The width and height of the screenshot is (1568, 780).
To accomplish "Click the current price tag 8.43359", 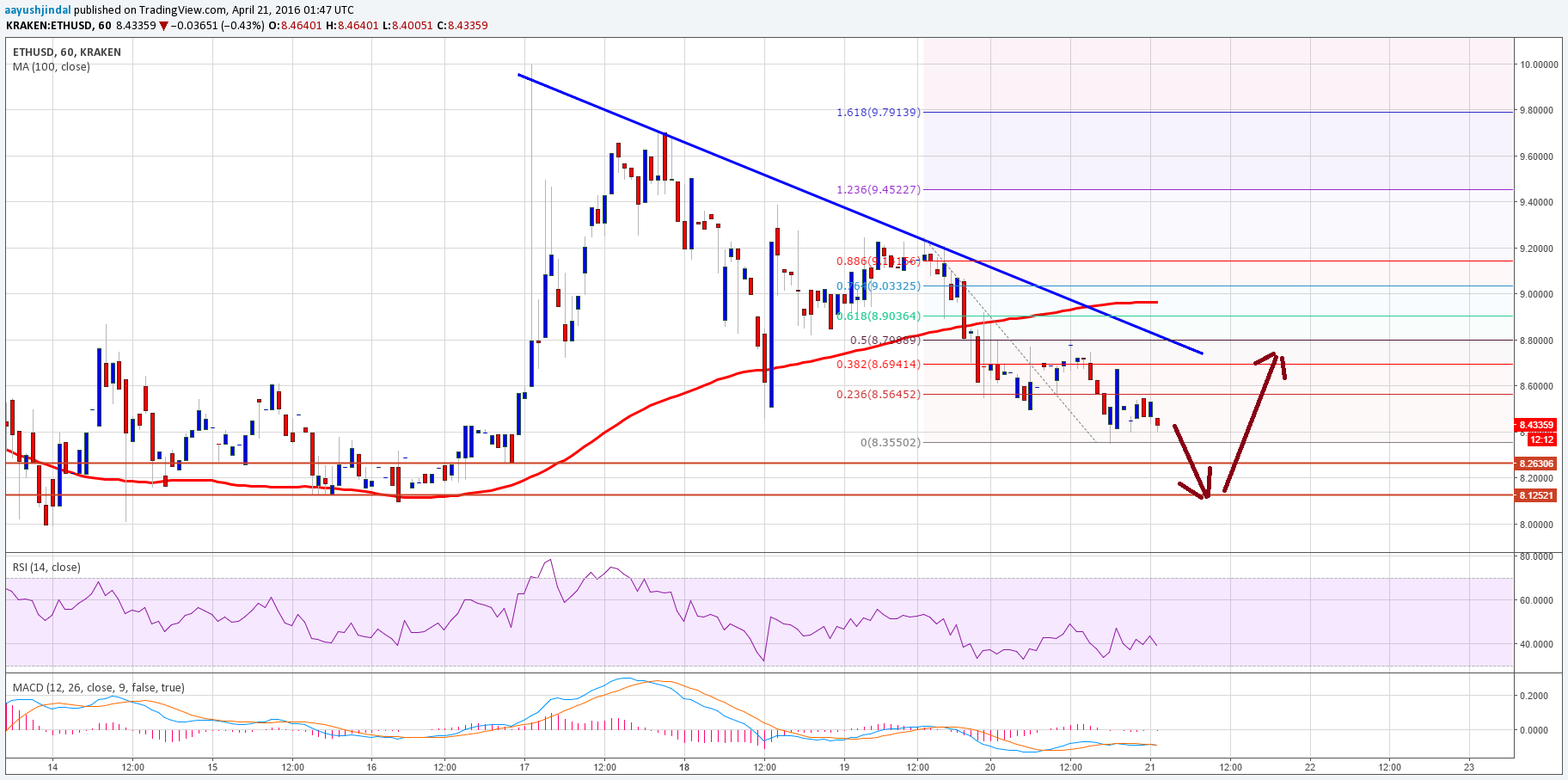I will 1536,425.
